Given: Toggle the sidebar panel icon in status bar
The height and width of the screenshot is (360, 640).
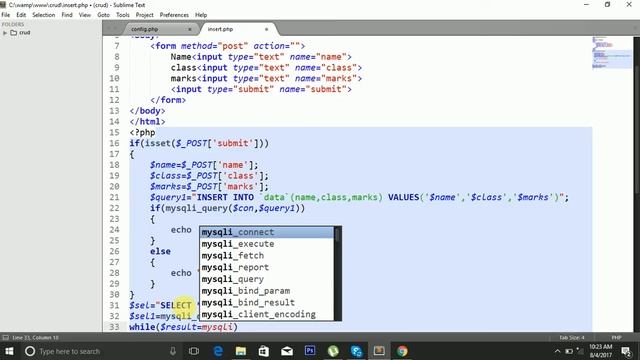Looking at the screenshot, I should (x=5, y=338).
